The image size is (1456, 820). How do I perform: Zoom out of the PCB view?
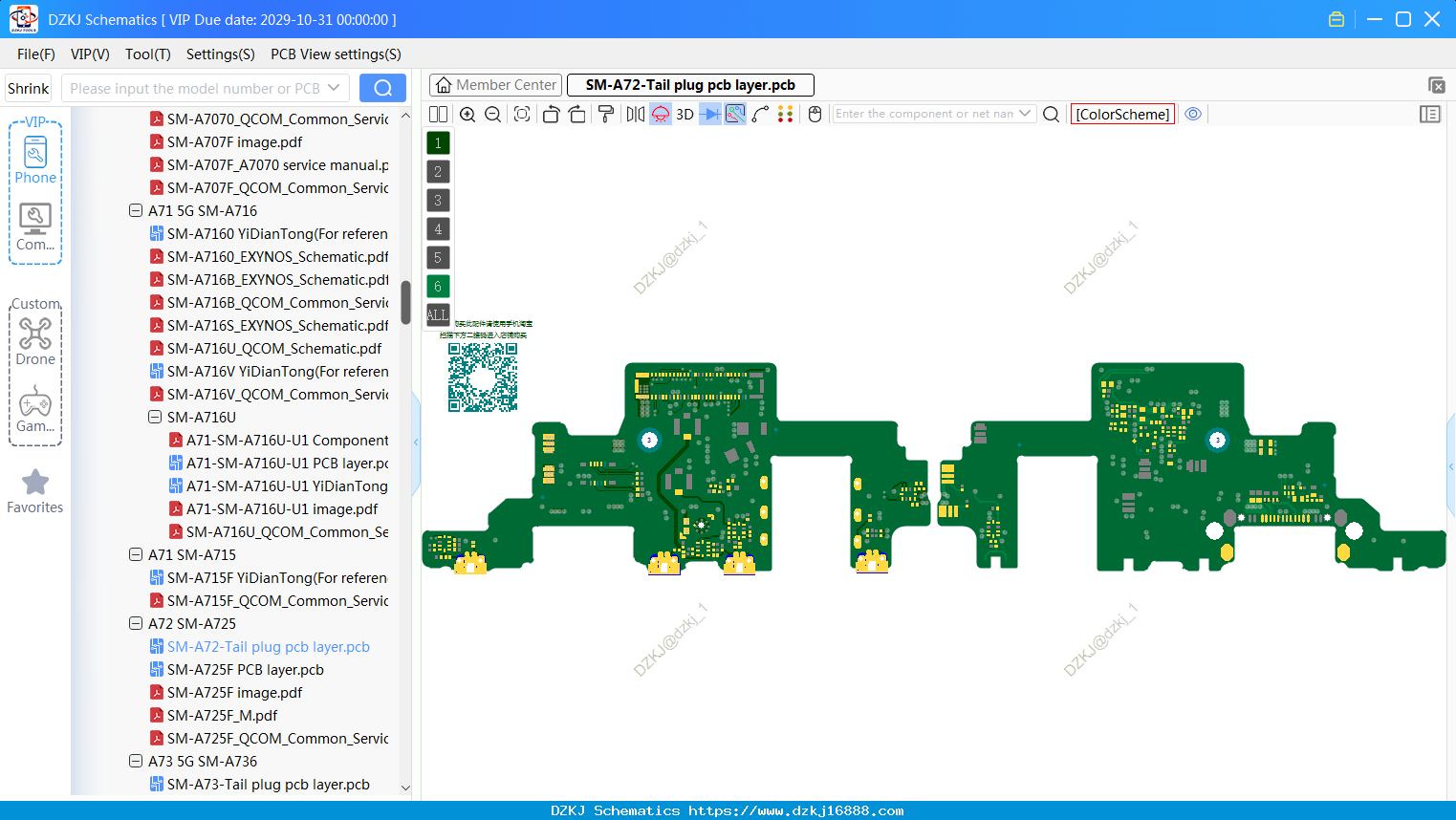click(493, 114)
